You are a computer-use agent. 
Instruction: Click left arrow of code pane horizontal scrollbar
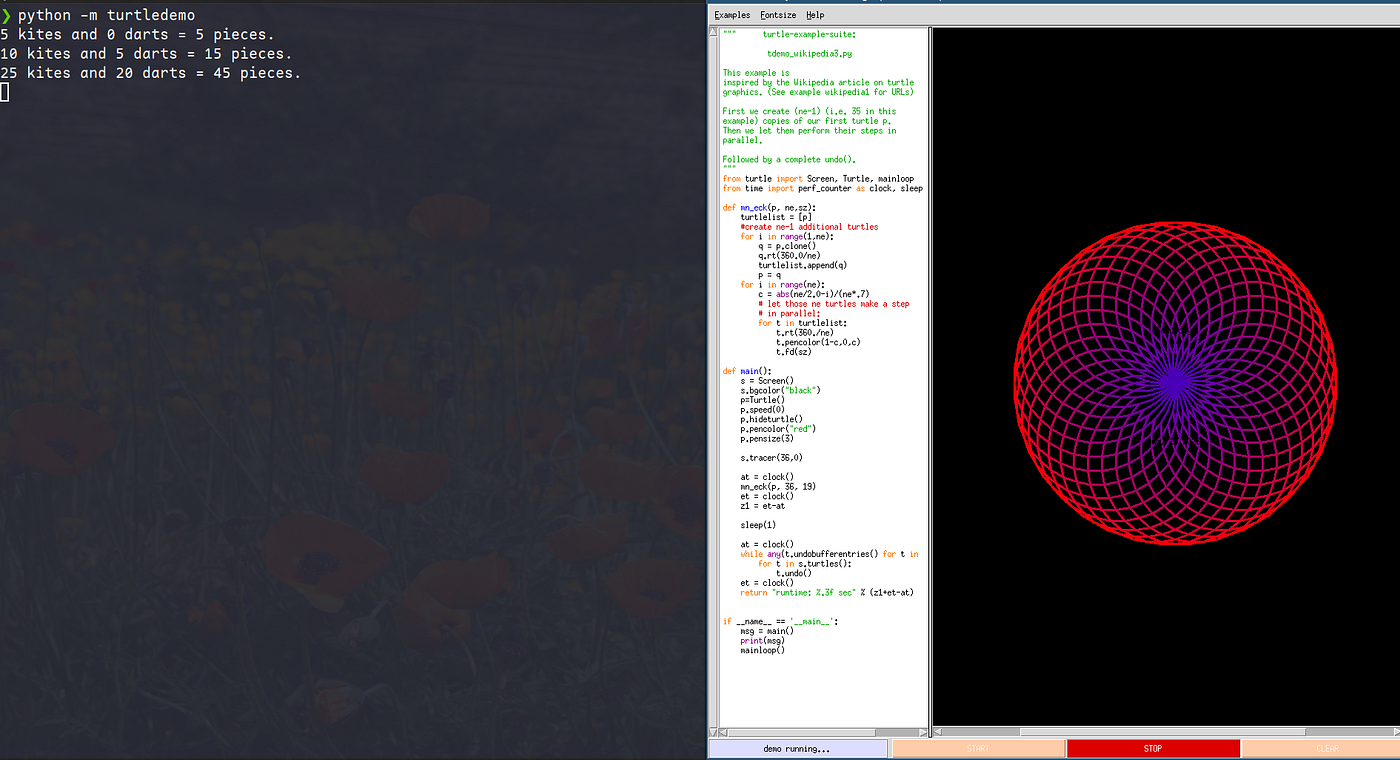coord(723,732)
